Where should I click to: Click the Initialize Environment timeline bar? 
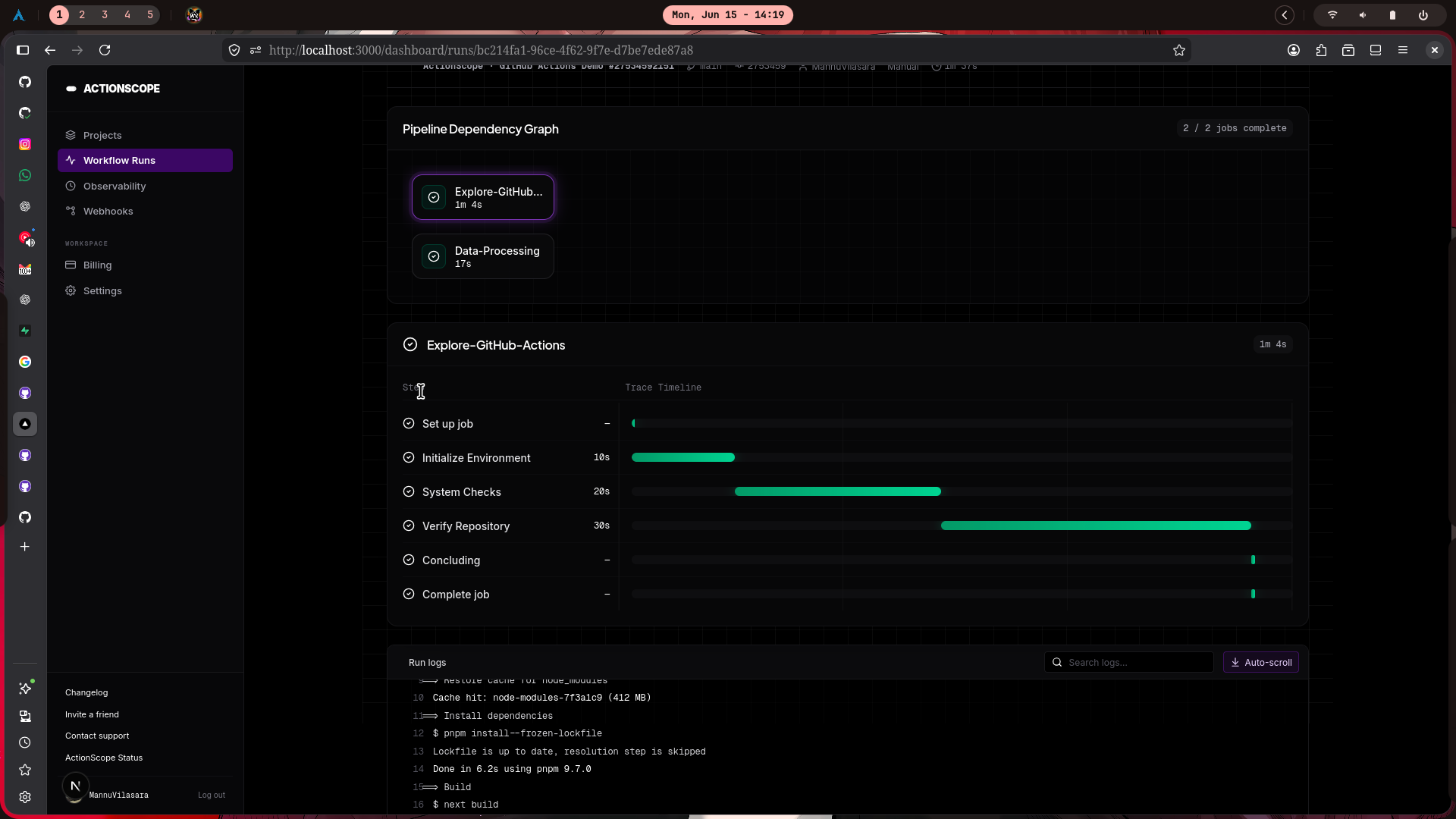click(683, 457)
